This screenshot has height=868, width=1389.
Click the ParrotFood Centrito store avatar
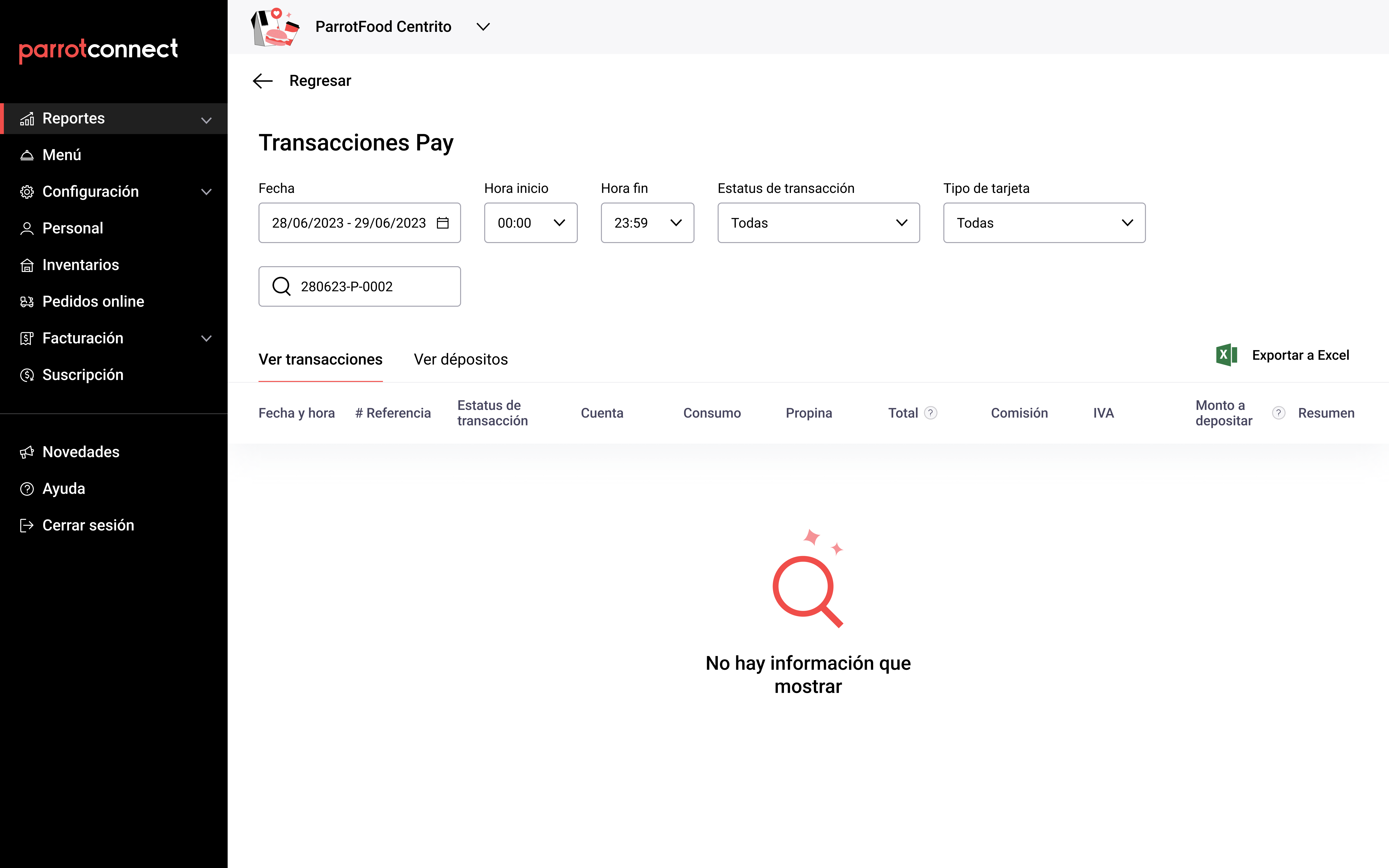[275, 27]
